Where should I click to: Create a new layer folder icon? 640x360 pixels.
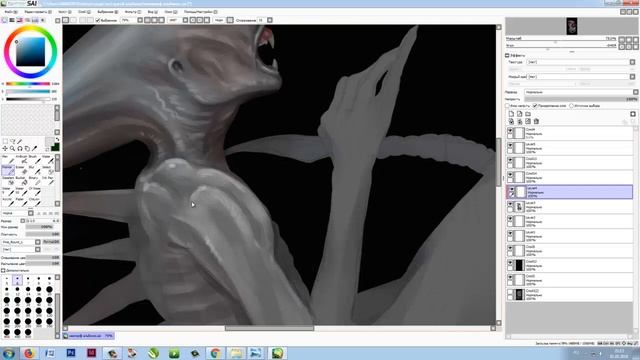pyautogui.click(x=528, y=114)
